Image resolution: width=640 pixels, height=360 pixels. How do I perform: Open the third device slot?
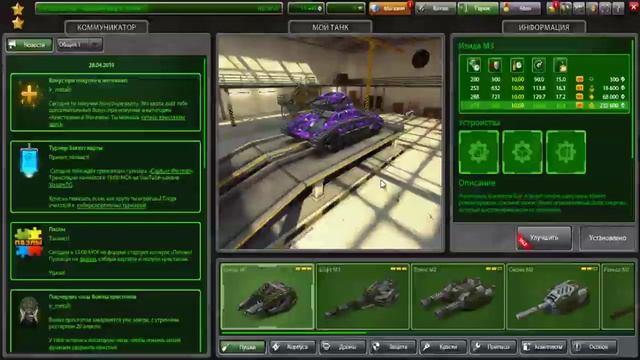(566, 152)
